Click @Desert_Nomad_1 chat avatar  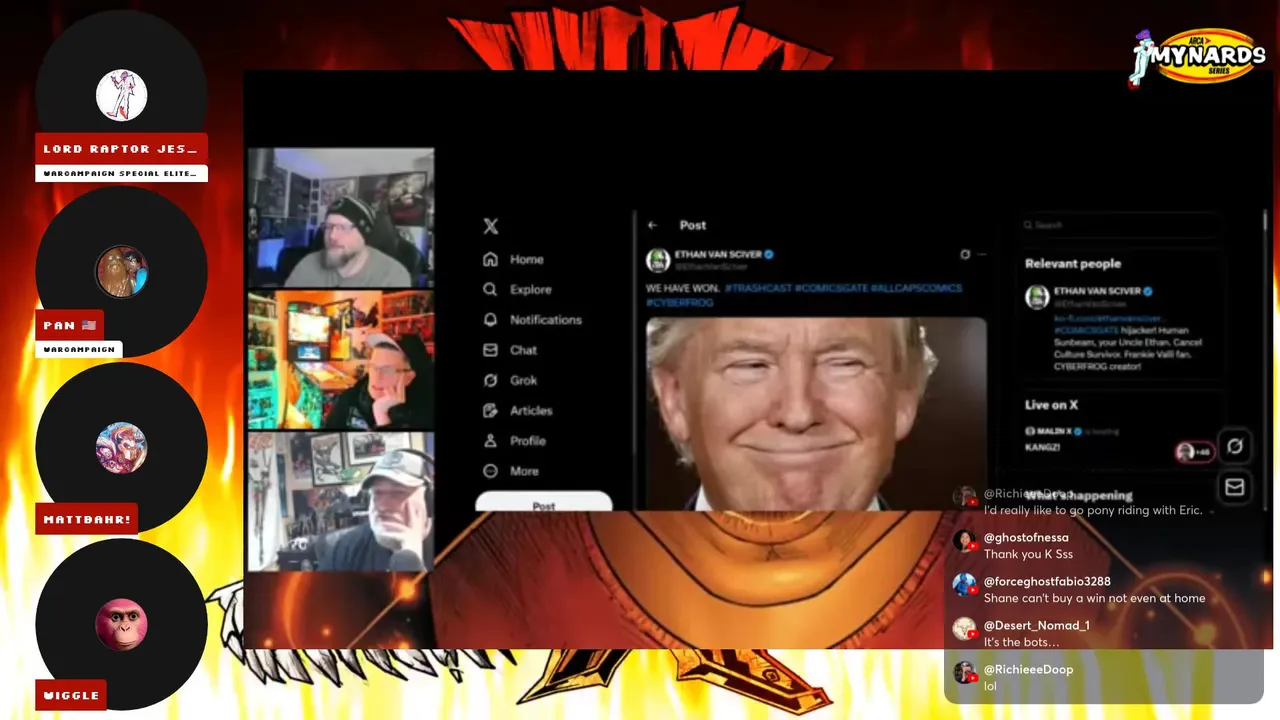[964, 629]
